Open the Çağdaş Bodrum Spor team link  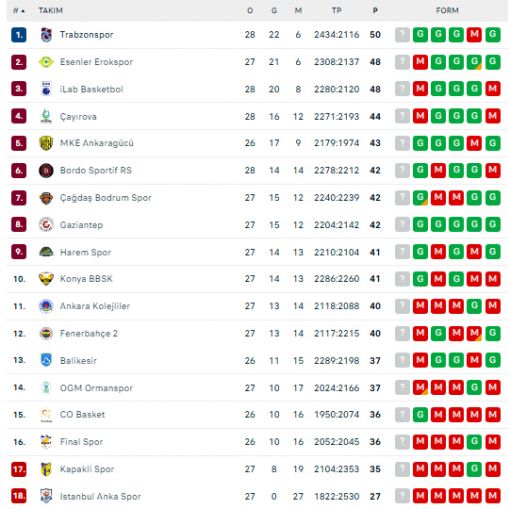(x=106, y=198)
